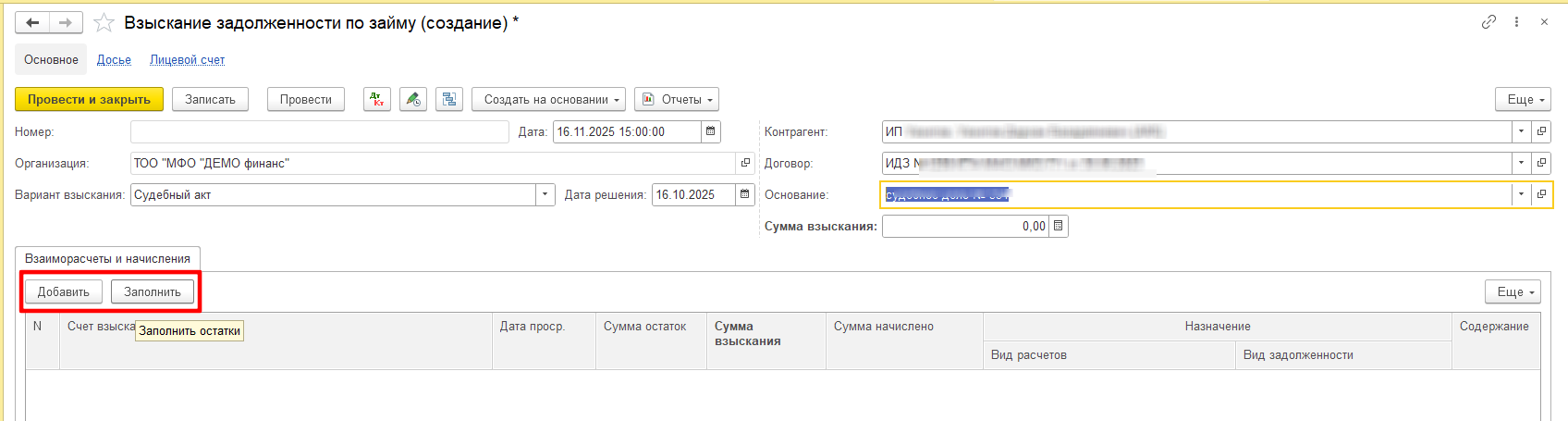Image resolution: width=1568 pixels, height=421 pixels.
Task: Expand the Контрагент field dropdown arrow
Action: (x=1521, y=131)
